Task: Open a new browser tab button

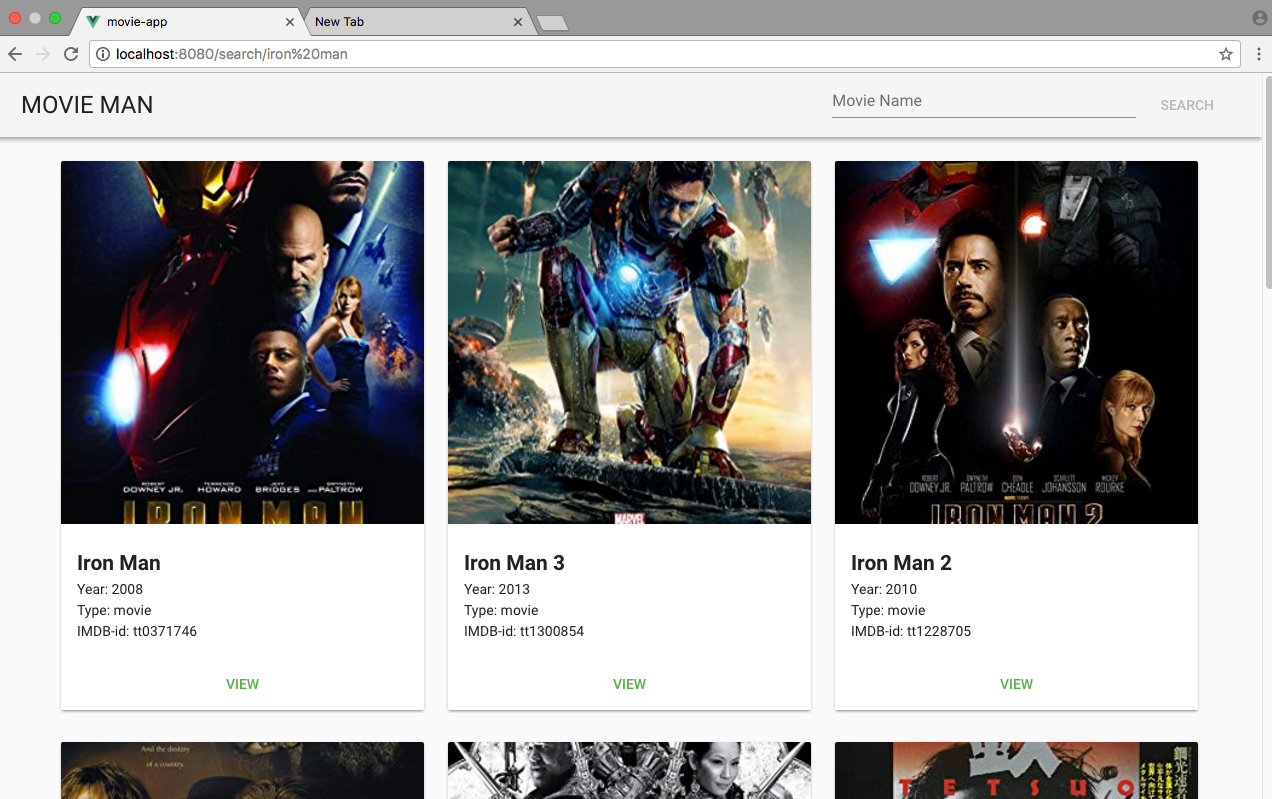Action: point(552,23)
